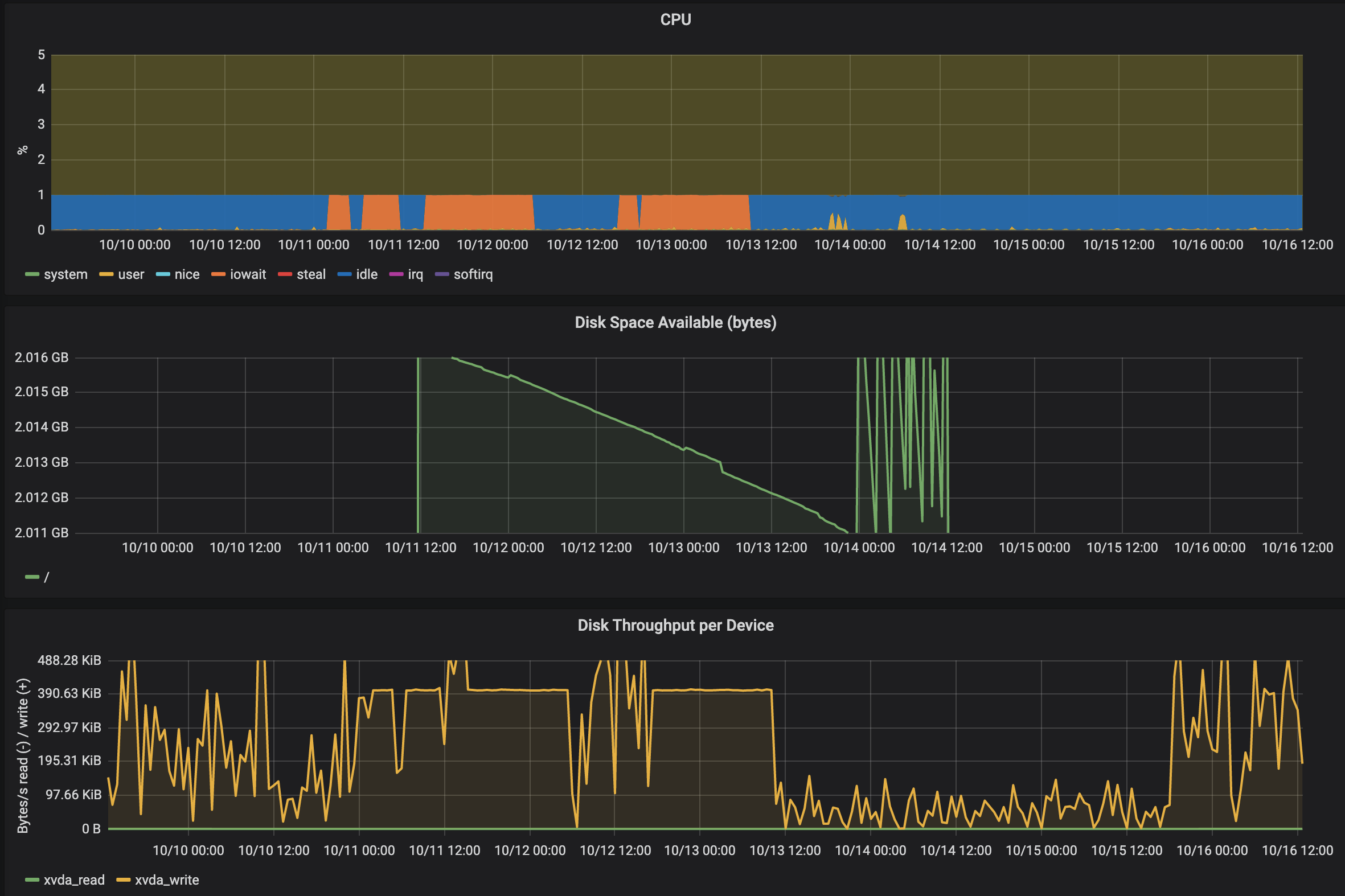Toggle the xvda_read legend entry
This screenshot has height=896, width=1345.
73,880
